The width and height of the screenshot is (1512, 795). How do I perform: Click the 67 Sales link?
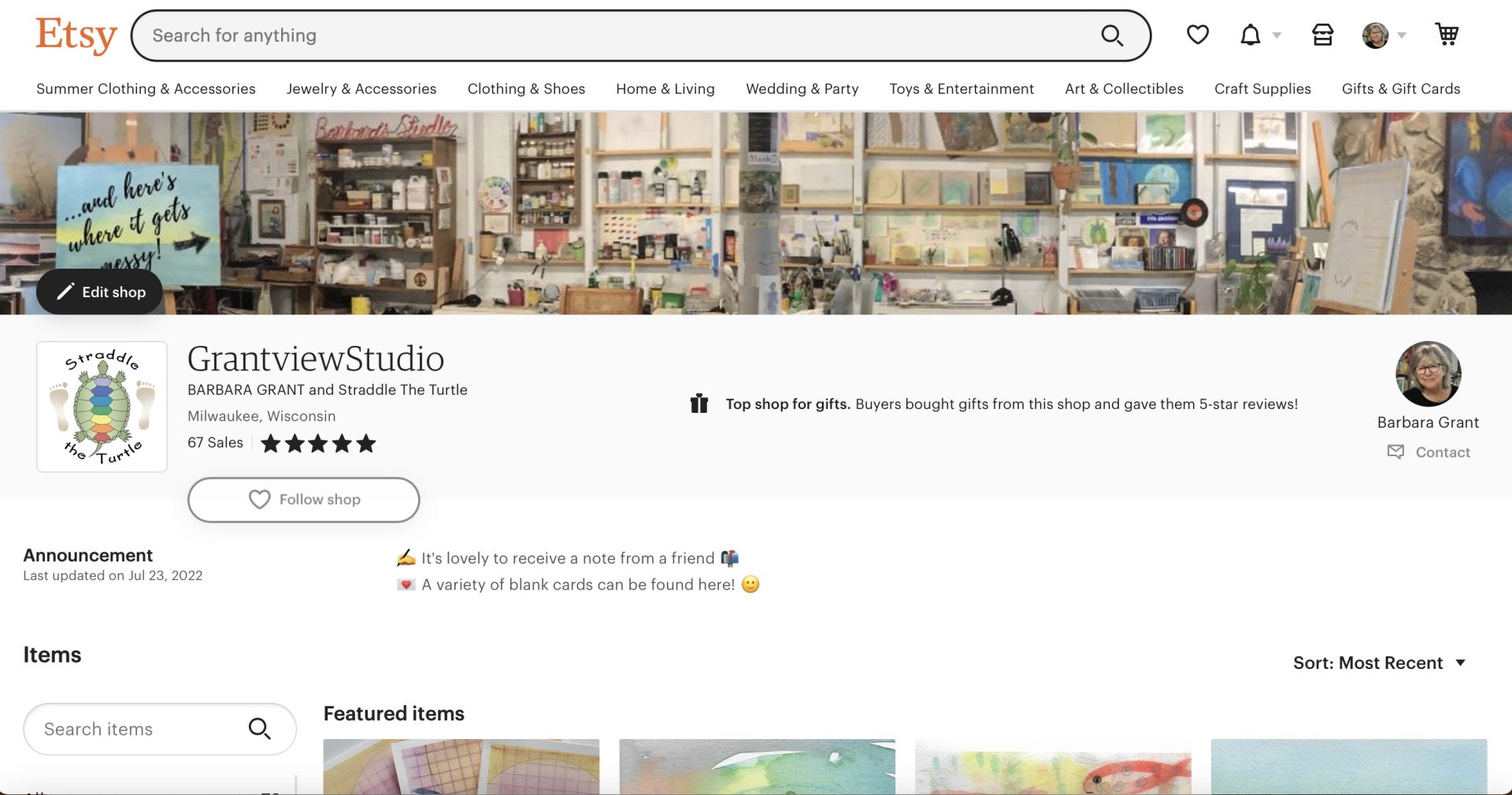pos(215,443)
